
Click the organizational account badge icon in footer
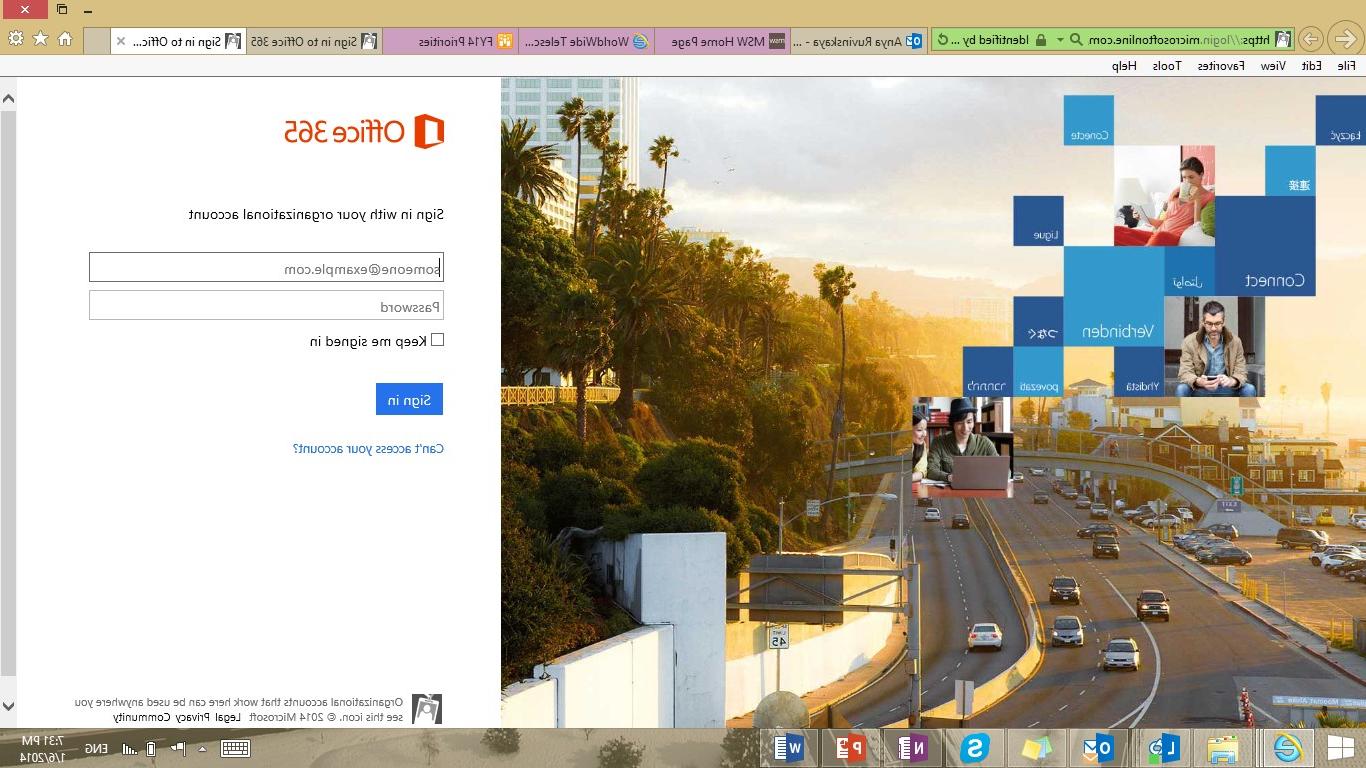pos(427,709)
